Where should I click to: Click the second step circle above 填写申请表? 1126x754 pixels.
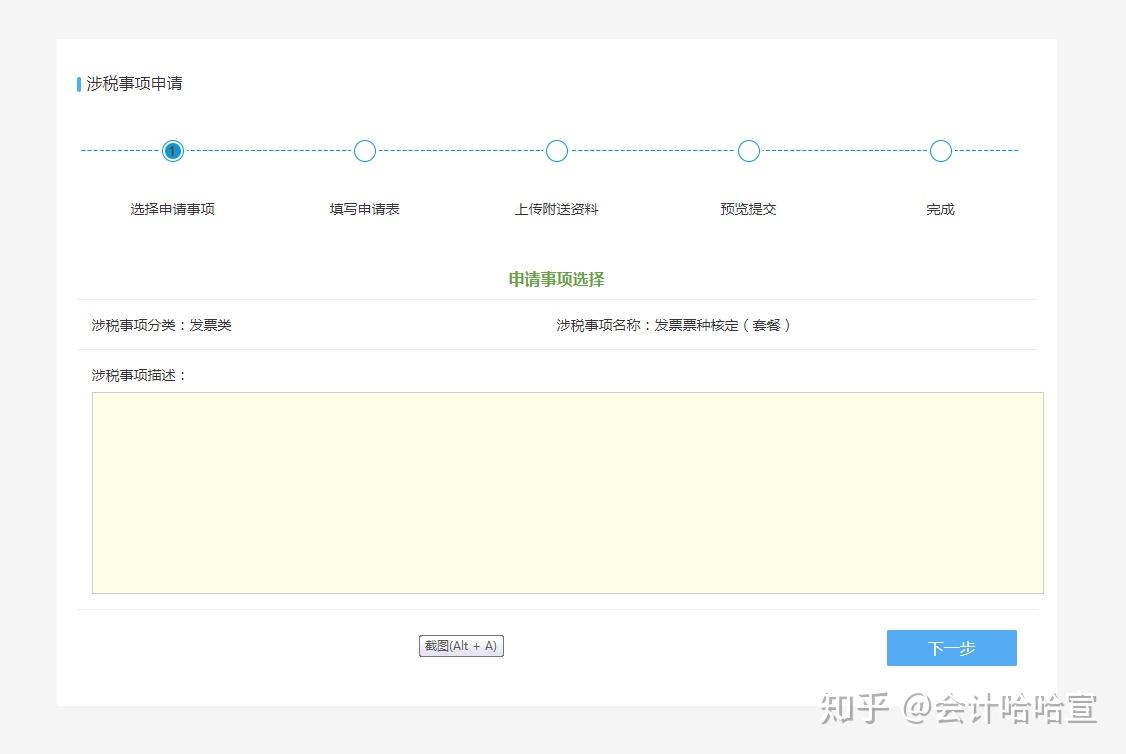[x=365, y=151]
